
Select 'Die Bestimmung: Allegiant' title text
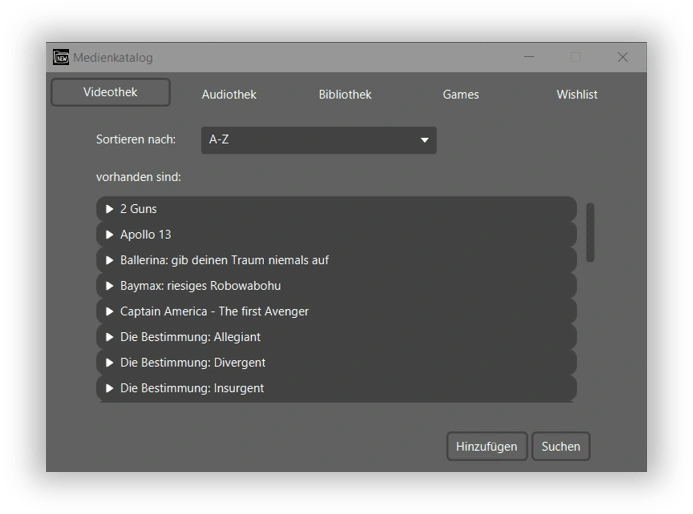[x=190, y=337]
